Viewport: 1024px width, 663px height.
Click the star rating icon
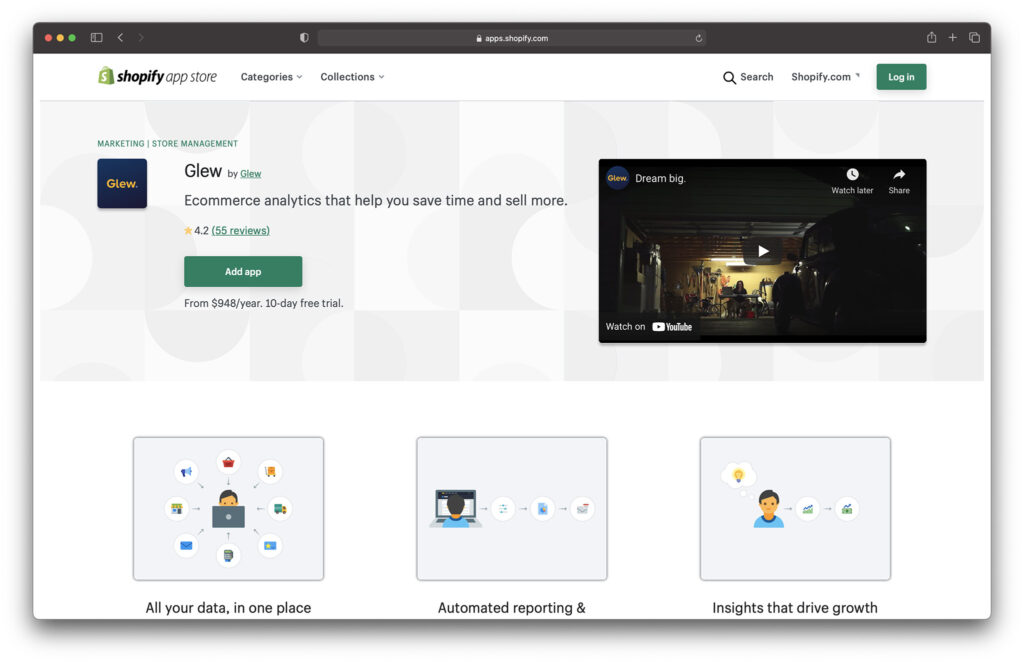coord(188,231)
